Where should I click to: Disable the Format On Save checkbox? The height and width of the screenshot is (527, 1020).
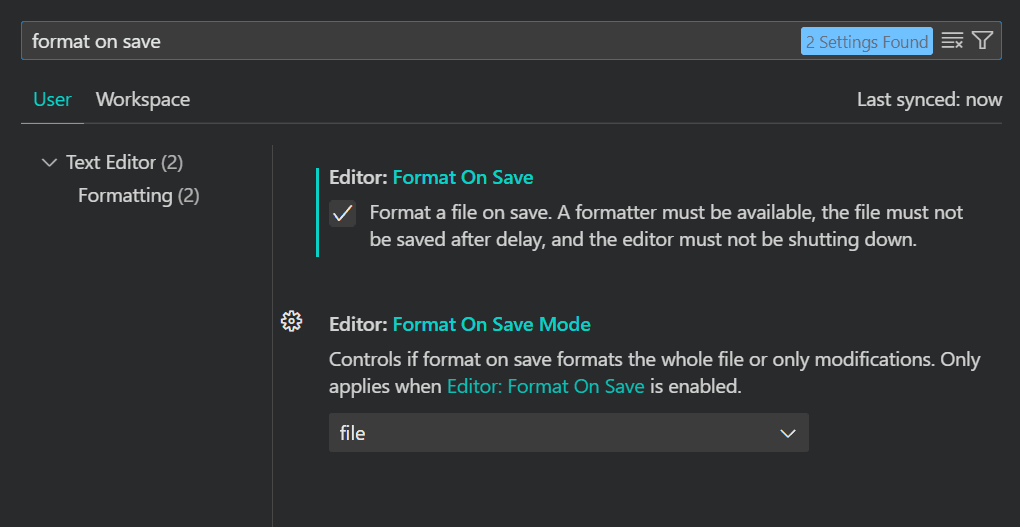coord(343,213)
